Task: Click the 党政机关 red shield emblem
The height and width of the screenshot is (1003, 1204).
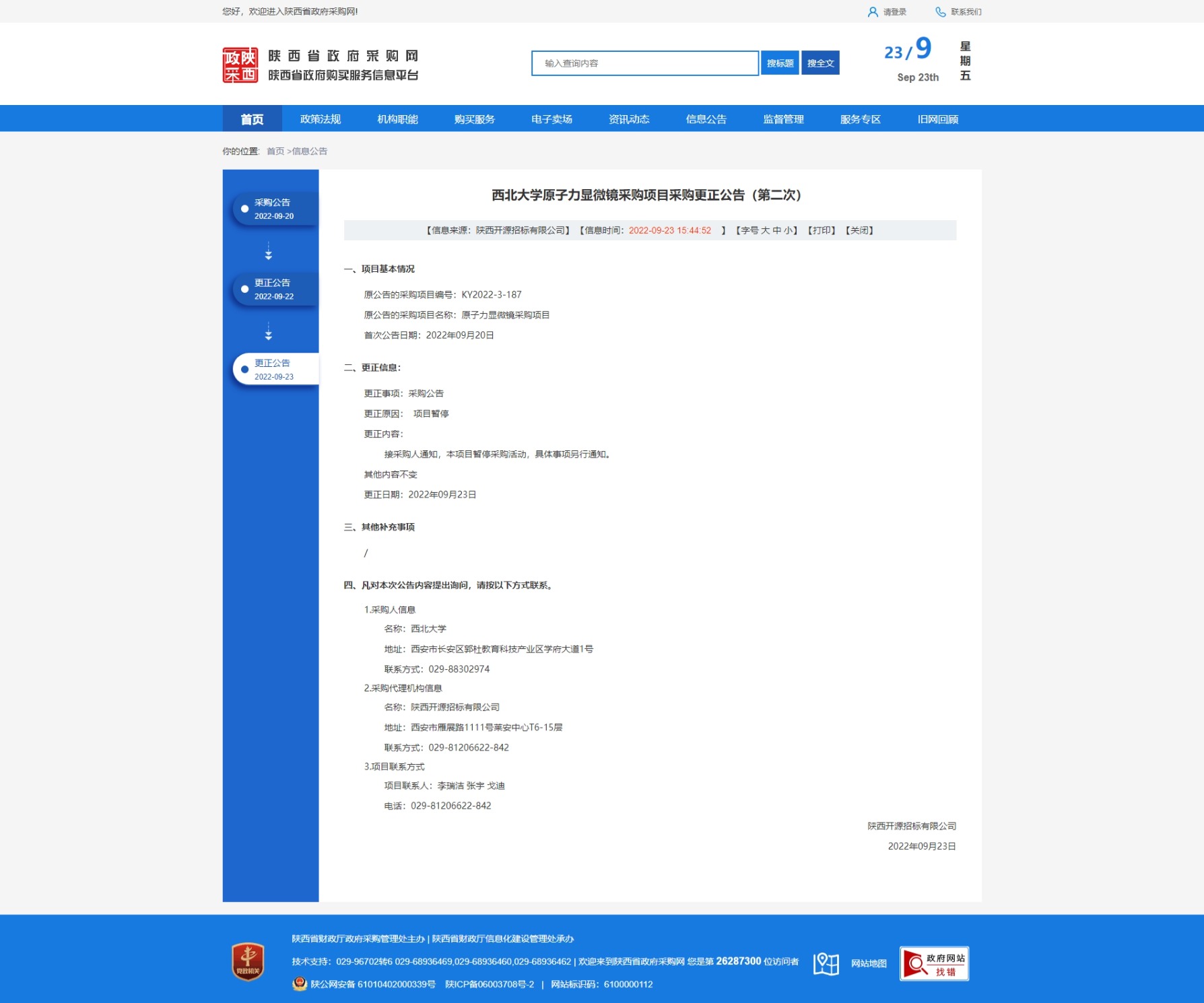Action: pos(248,961)
